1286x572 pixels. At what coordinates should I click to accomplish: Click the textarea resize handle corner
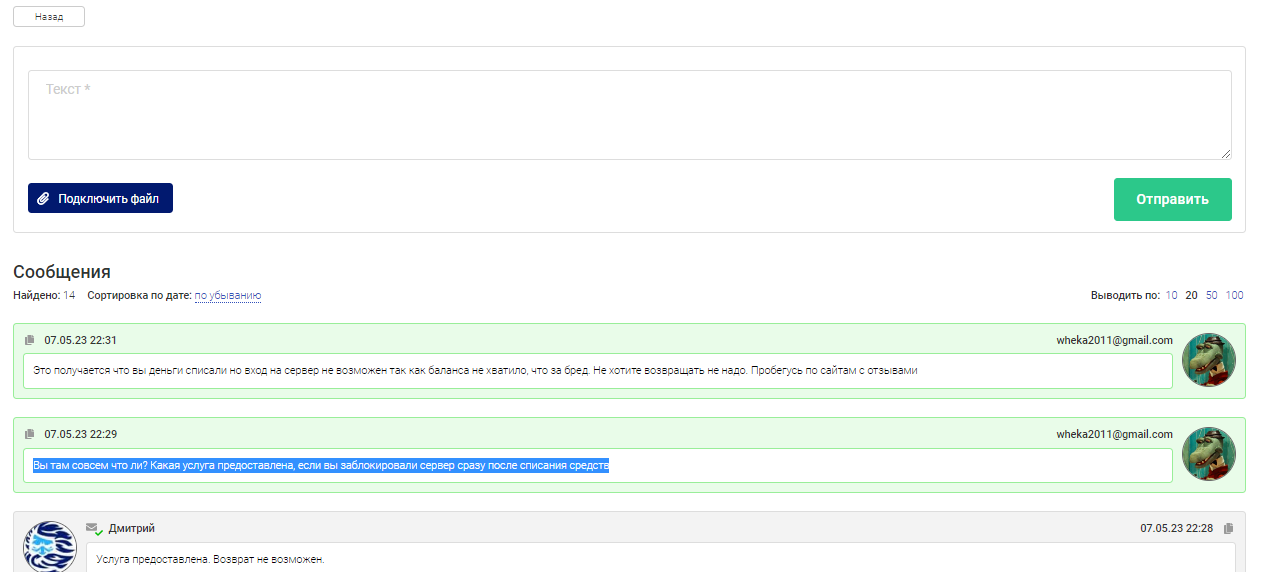tap(1225, 154)
